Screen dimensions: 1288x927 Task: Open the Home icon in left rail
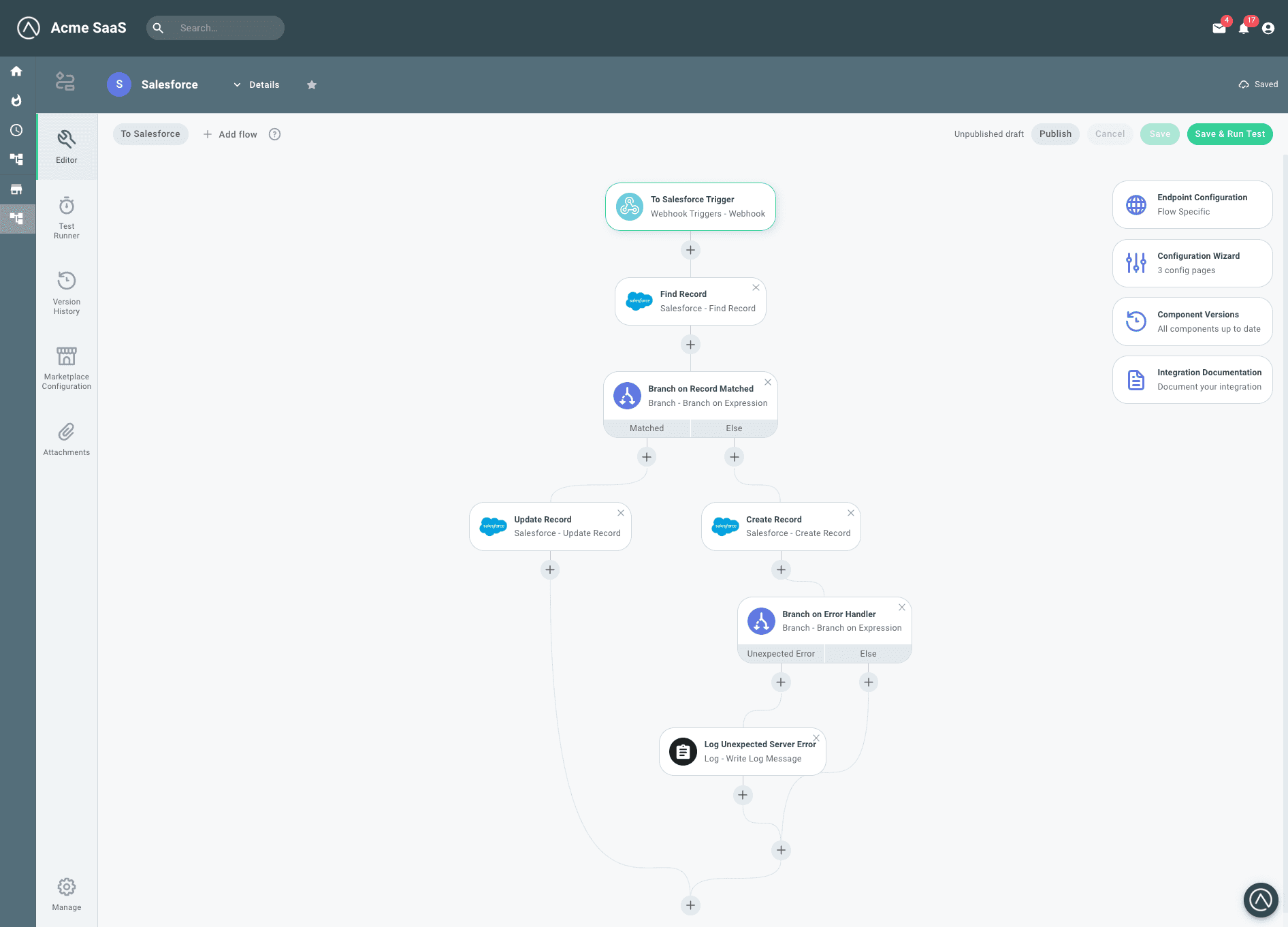tap(16, 71)
